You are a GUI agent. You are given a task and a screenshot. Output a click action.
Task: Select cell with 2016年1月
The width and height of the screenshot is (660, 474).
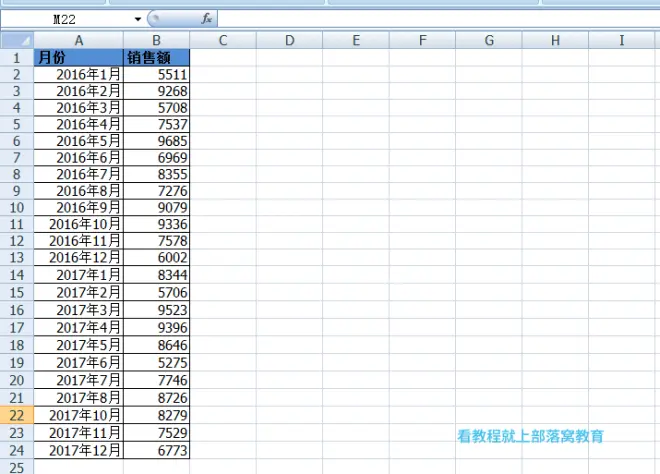click(x=79, y=75)
